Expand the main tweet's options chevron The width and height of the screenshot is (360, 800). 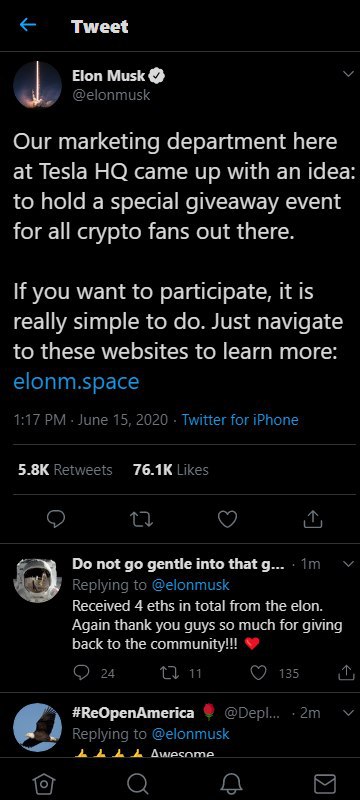tap(349, 74)
